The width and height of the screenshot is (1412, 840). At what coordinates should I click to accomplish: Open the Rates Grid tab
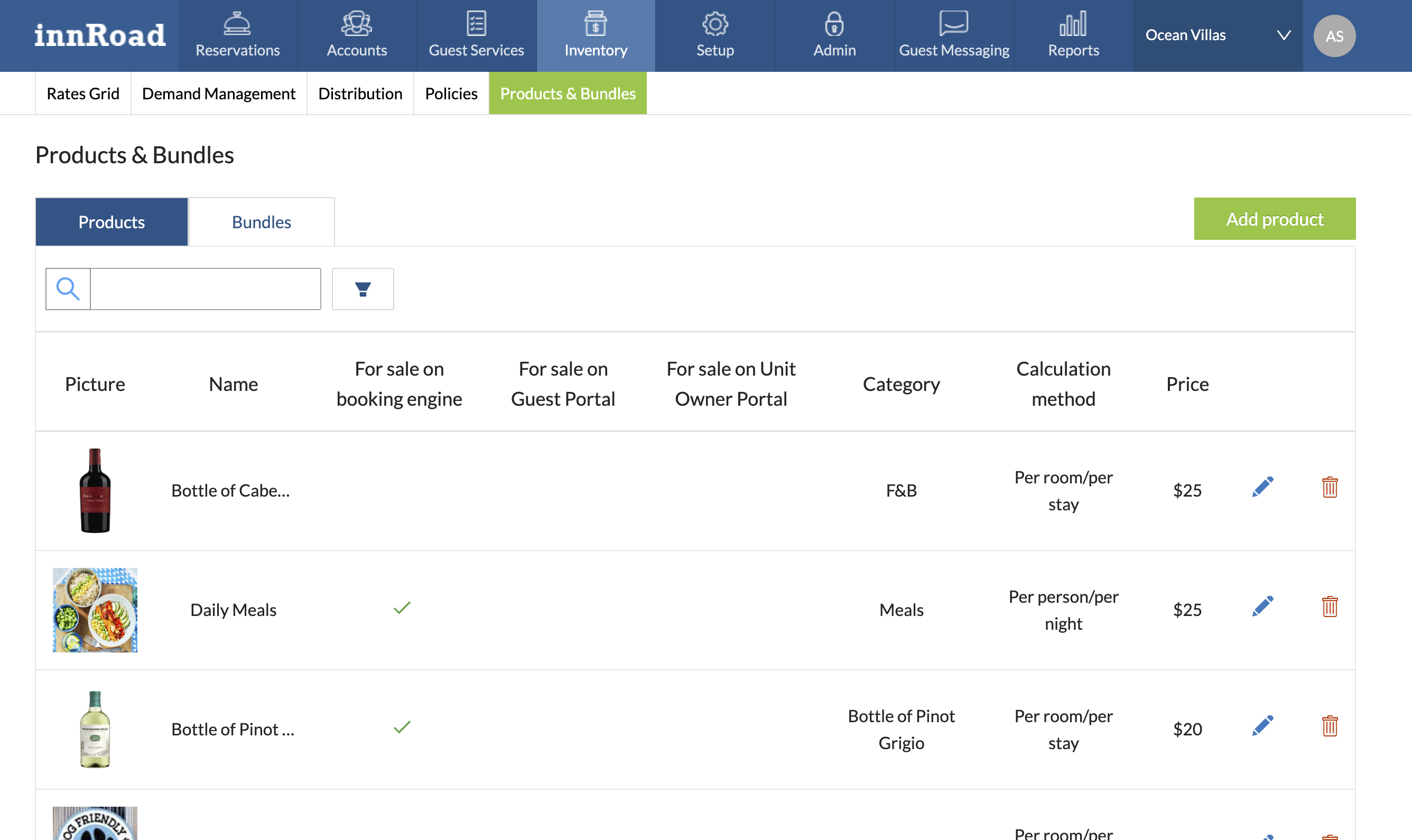click(82, 94)
